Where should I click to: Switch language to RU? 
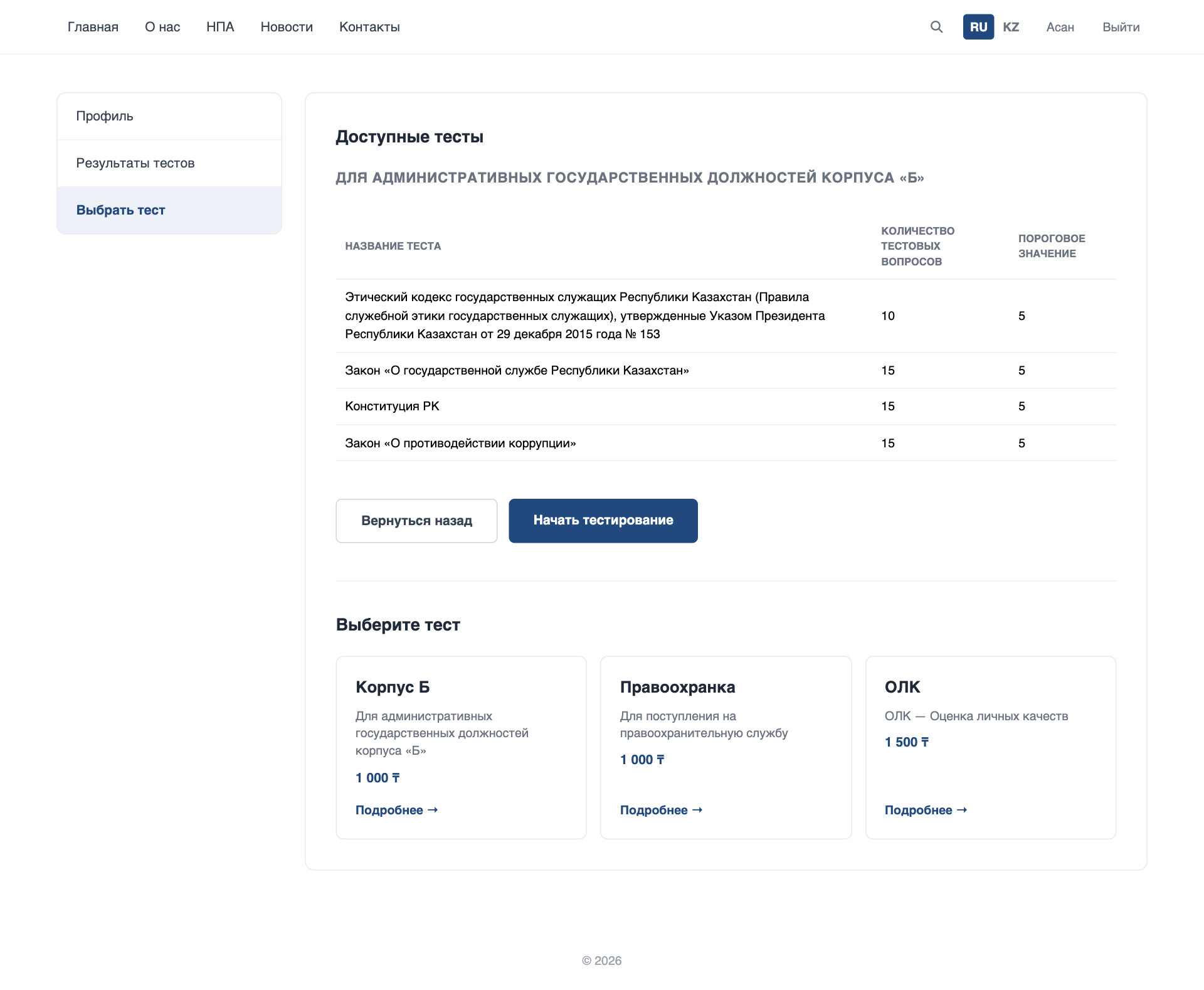pyautogui.click(x=978, y=27)
